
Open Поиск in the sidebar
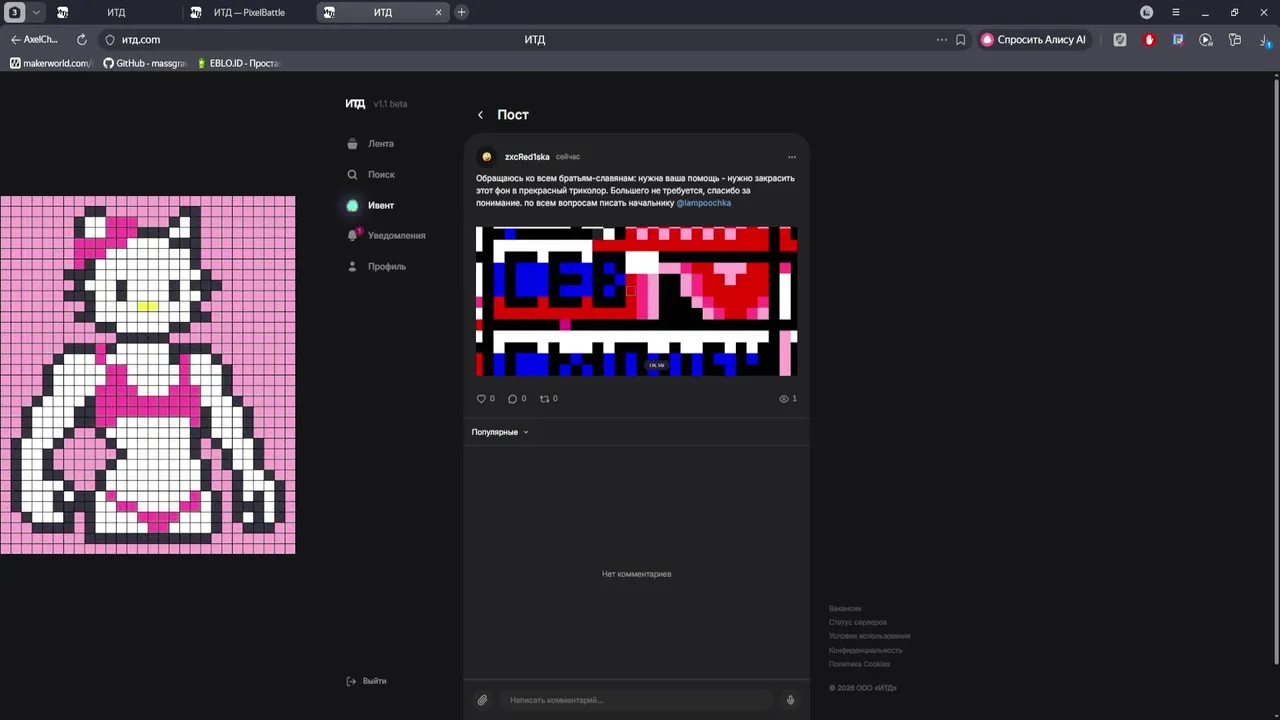click(x=371, y=174)
